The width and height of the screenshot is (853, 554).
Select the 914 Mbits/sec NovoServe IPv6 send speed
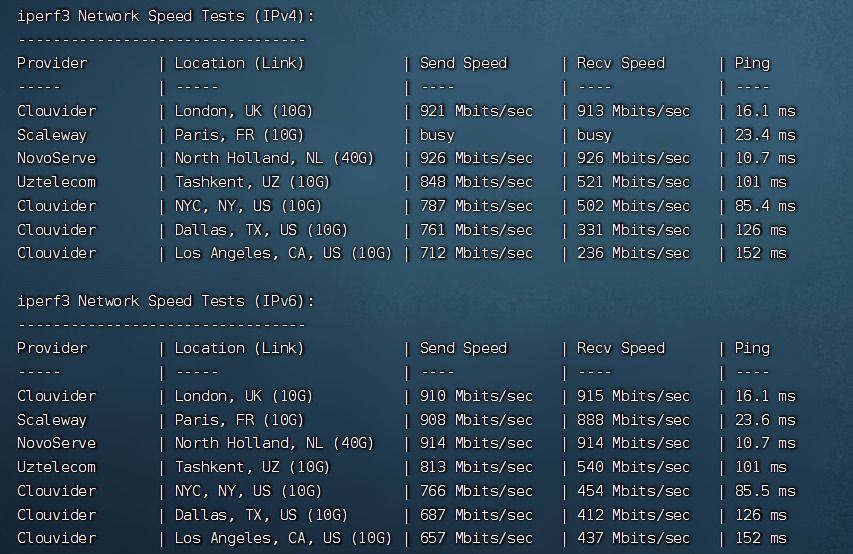[476, 444]
